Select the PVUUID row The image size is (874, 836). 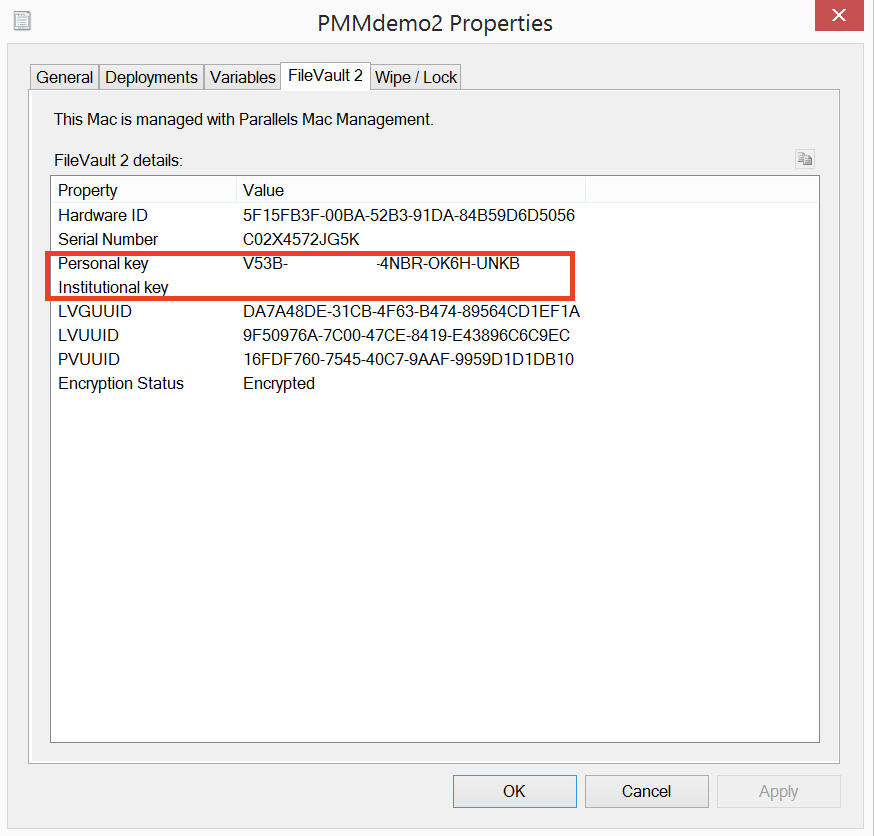435,359
